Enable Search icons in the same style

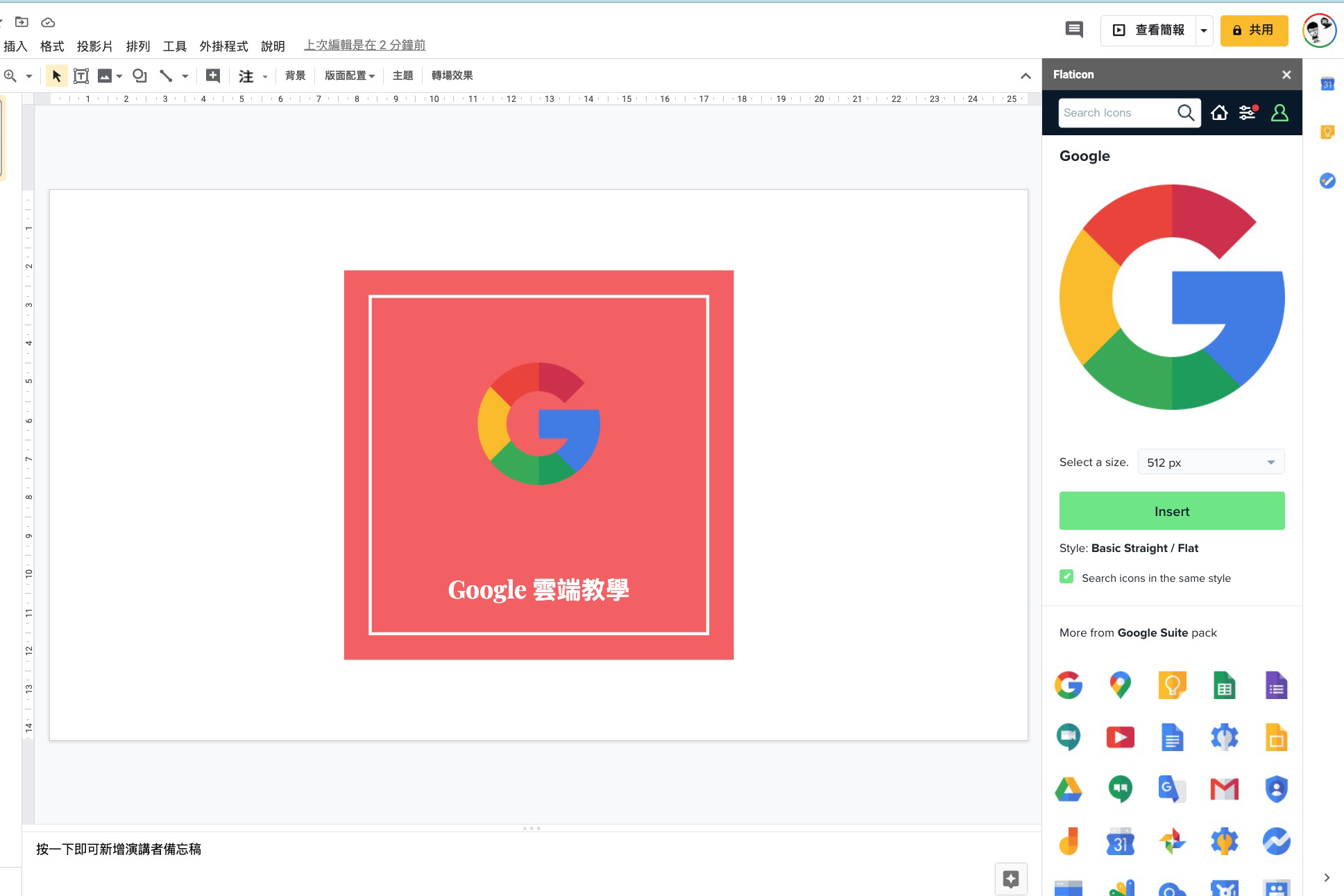tap(1066, 576)
